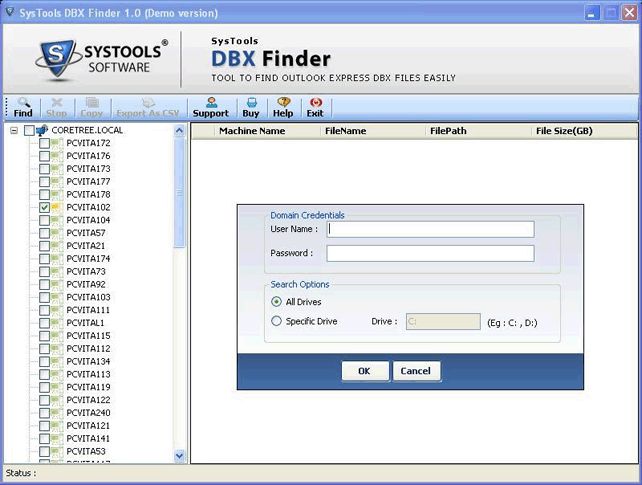The height and width of the screenshot is (485, 642).
Task: Click the Find toolbar button
Action: tap(23, 108)
